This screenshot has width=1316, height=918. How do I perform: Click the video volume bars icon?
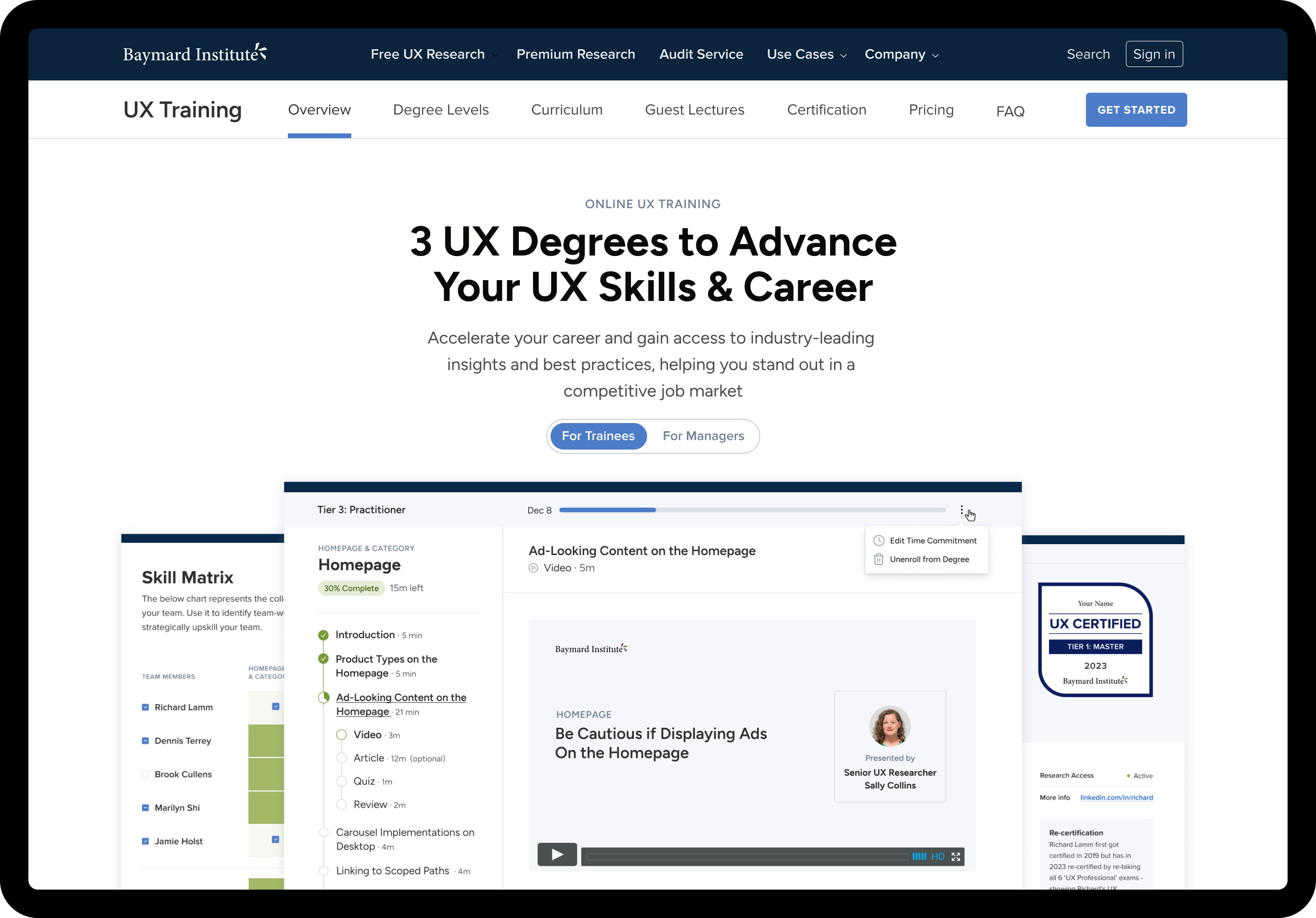[919, 856]
